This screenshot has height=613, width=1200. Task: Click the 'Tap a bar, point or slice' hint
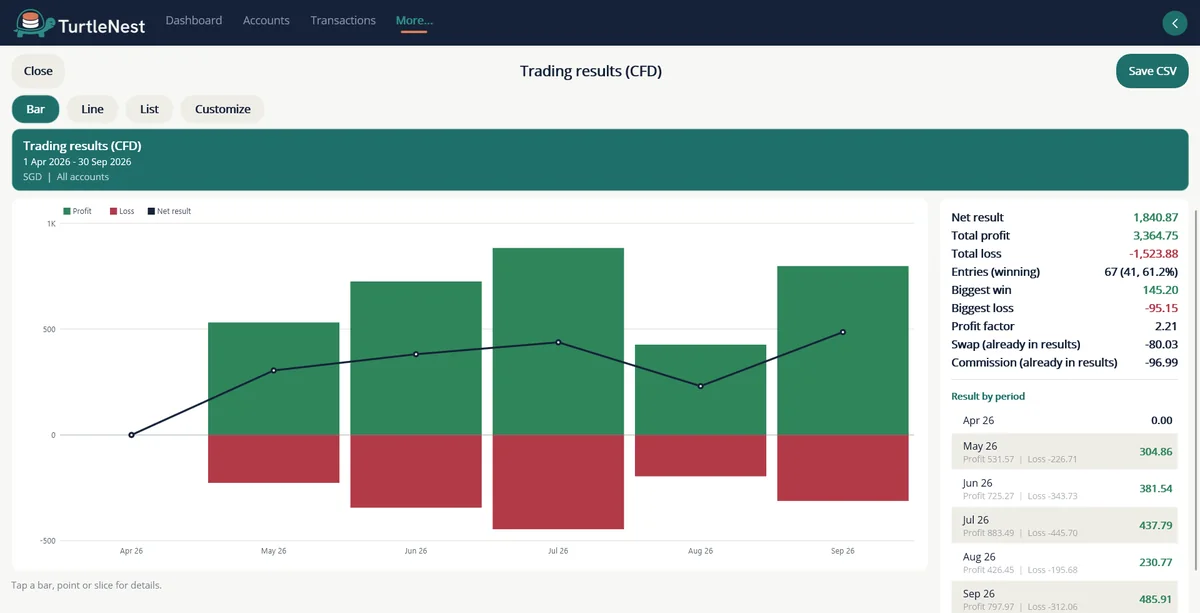[86, 585]
